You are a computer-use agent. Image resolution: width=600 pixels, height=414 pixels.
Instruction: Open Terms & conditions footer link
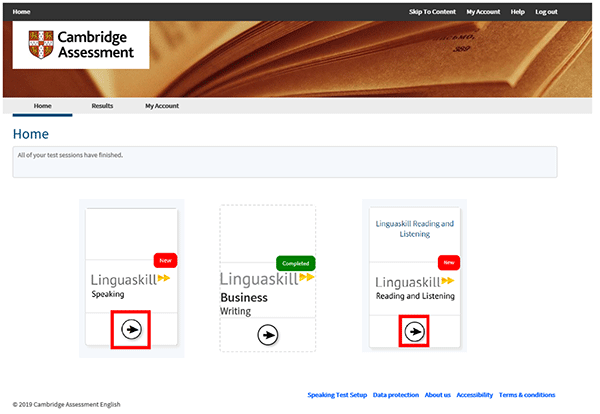[x=527, y=394]
